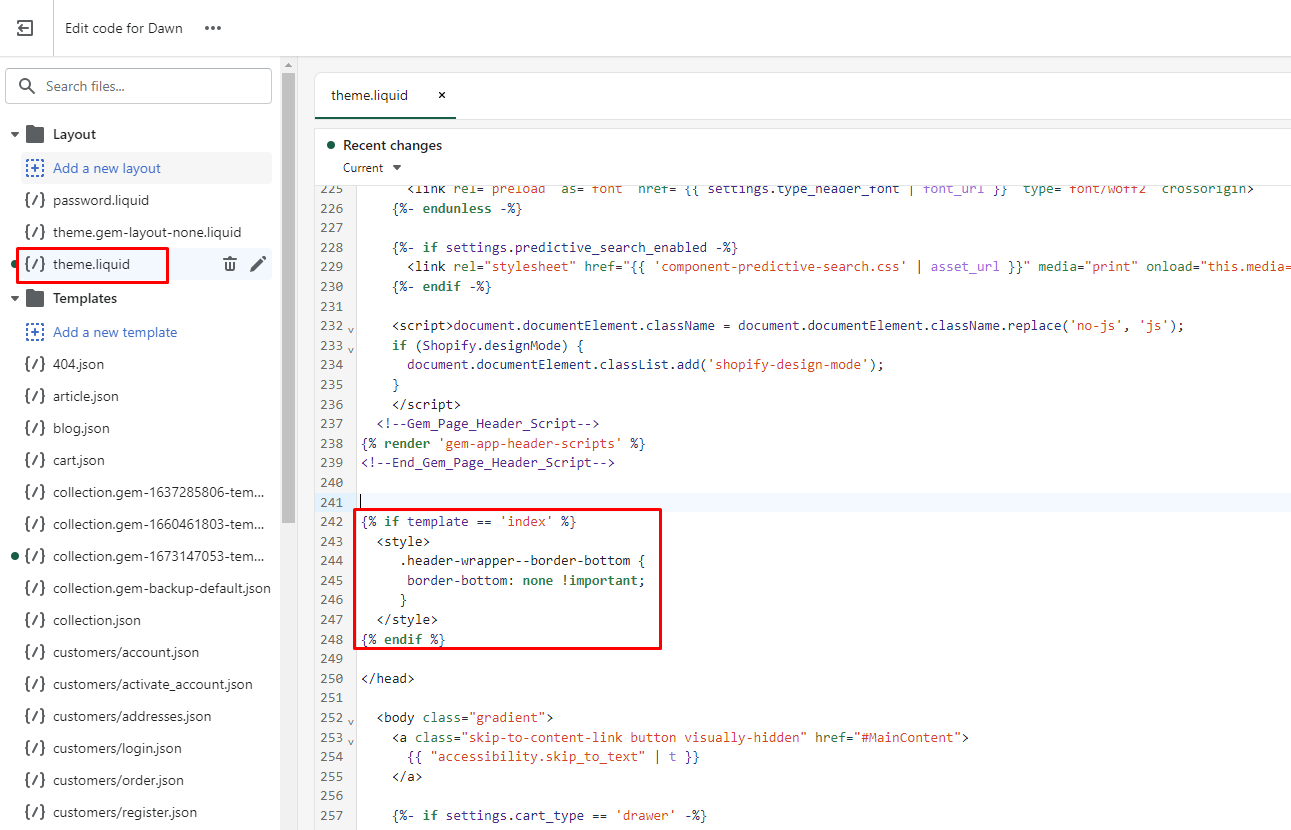Open cart.json template
Image resolution: width=1291 pixels, height=830 pixels.
click(79, 460)
